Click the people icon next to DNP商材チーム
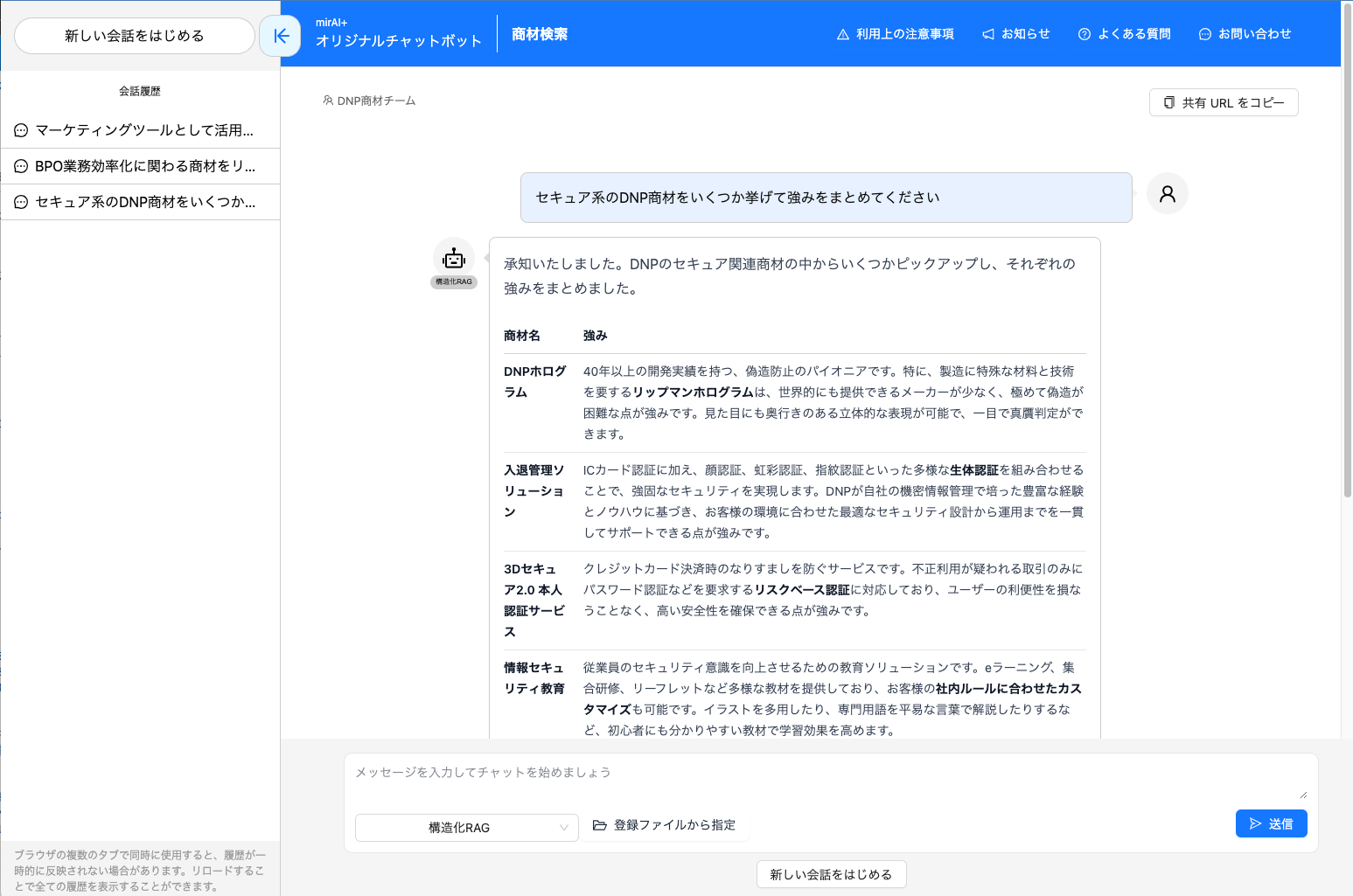 tap(327, 101)
